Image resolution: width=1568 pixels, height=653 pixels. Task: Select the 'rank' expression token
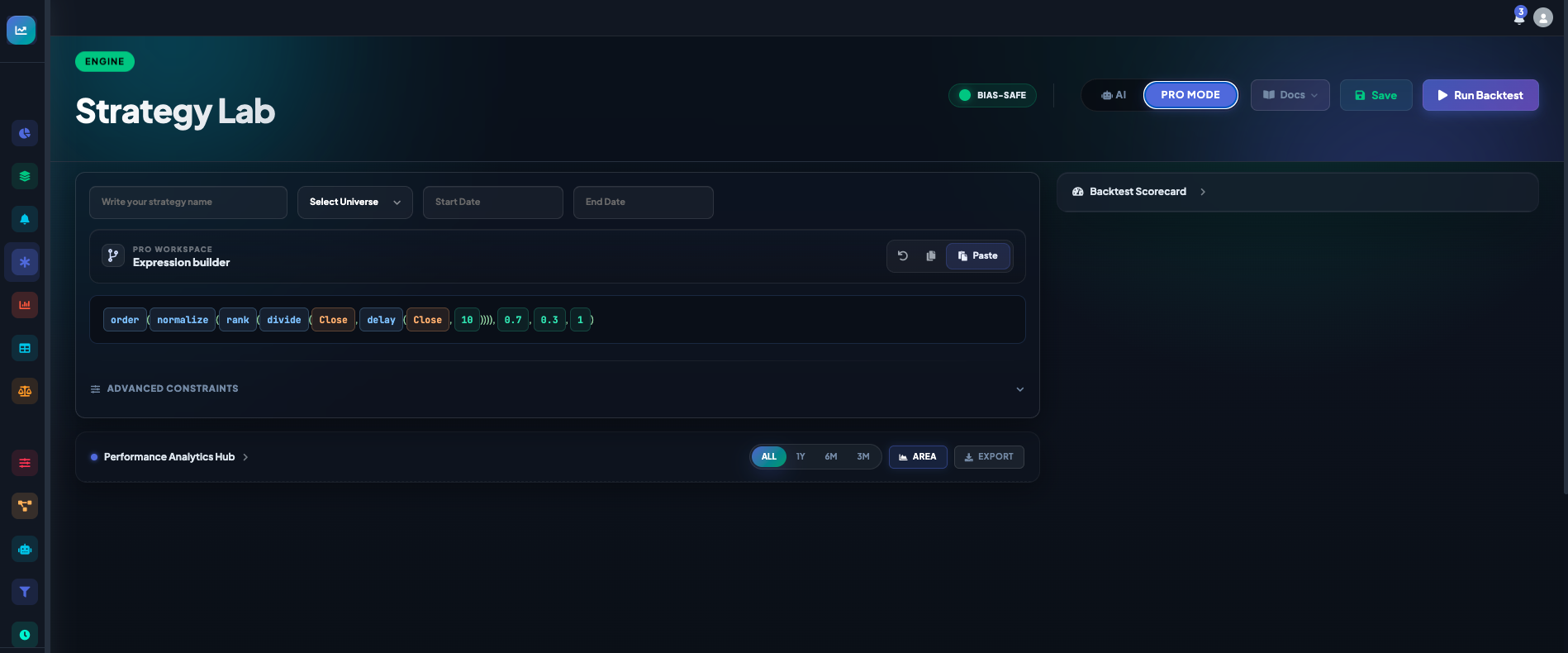click(x=238, y=320)
